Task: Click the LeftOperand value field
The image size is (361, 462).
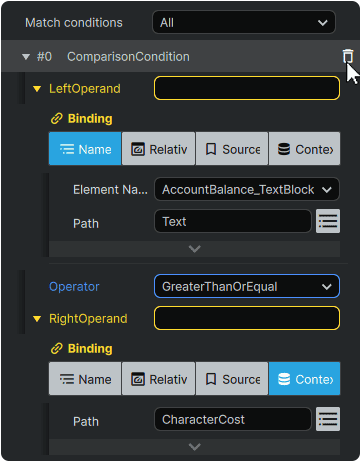Action: pyautogui.click(x=247, y=88)
